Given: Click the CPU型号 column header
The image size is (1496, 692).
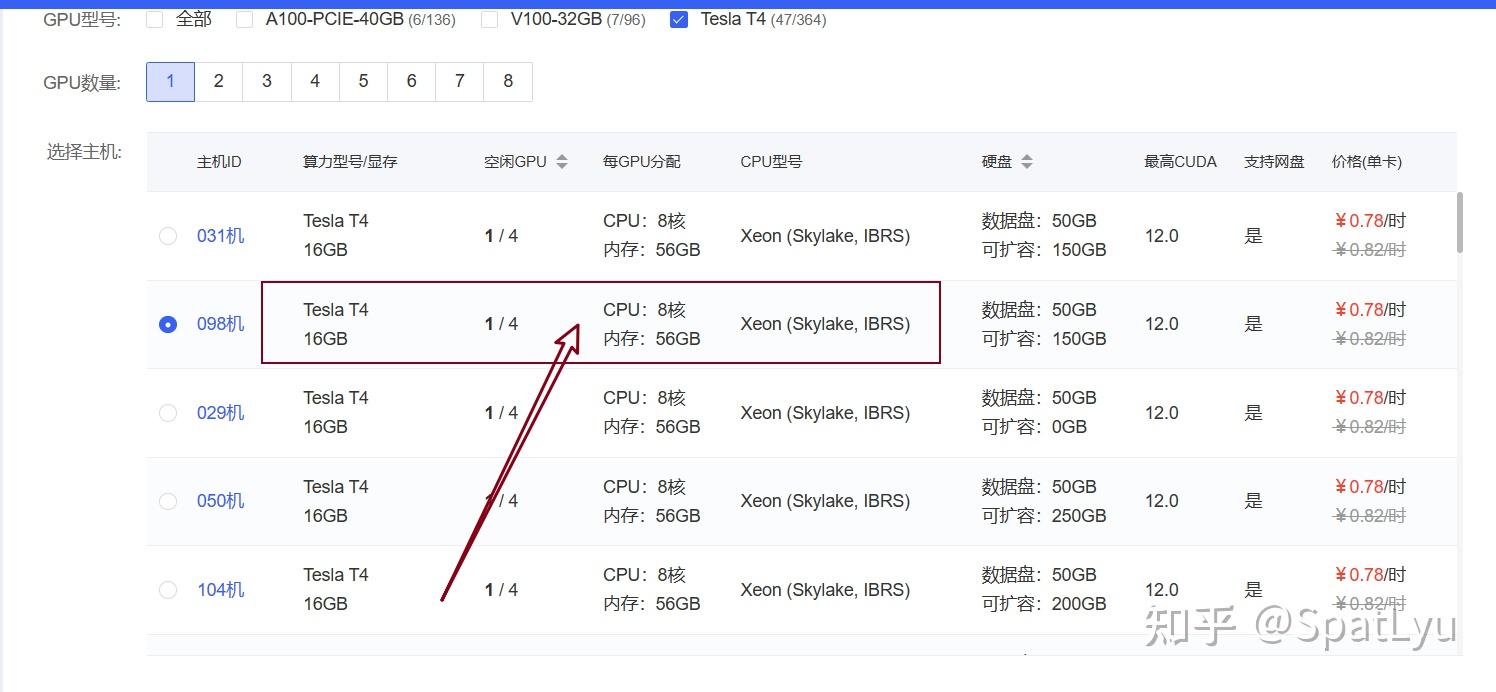Looking at the screenshot, I should click(771, 161).
